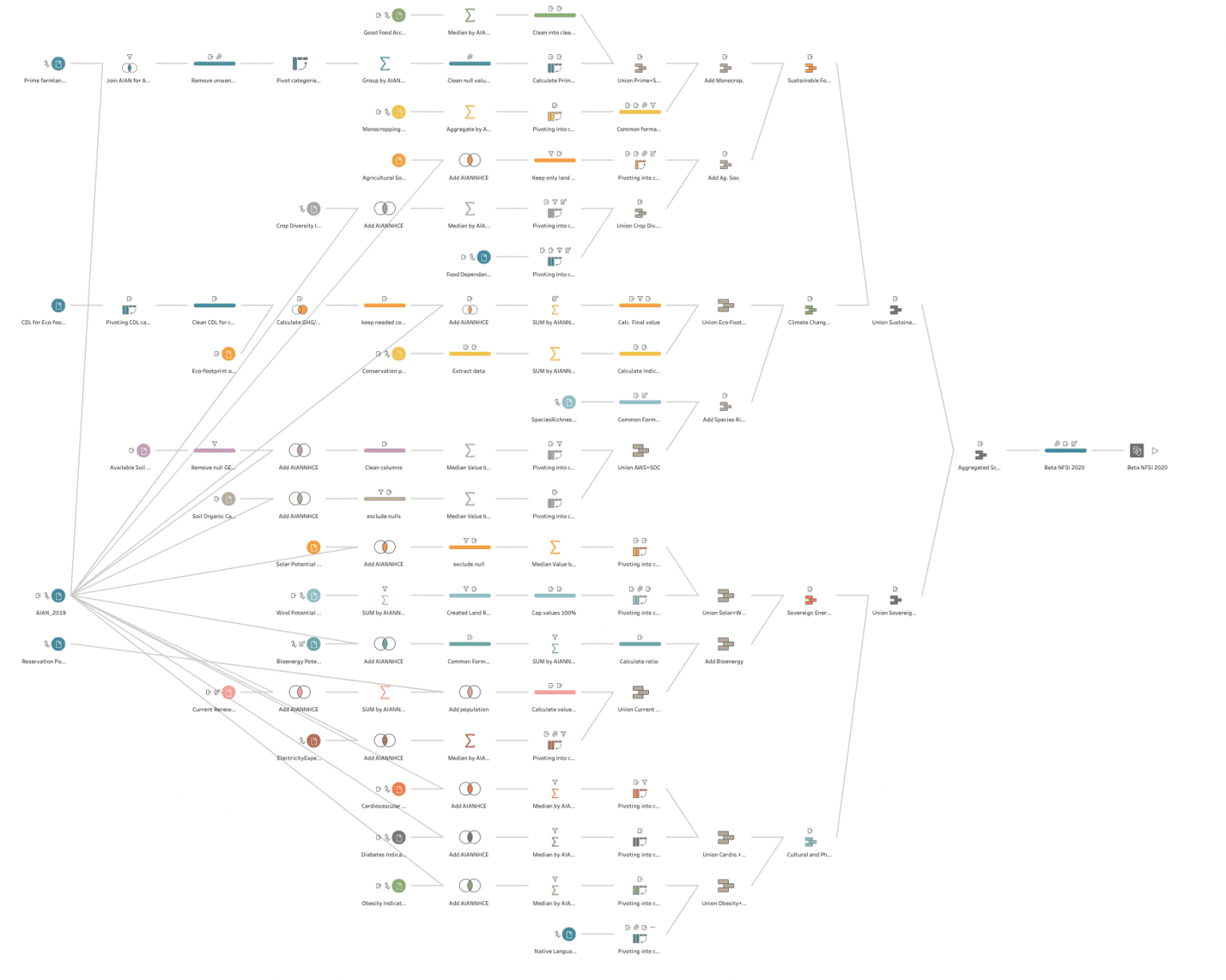Open the Pivoting CDL ca... pivot step
Viewport: 1226px width, 980px height.
point(129,310)
